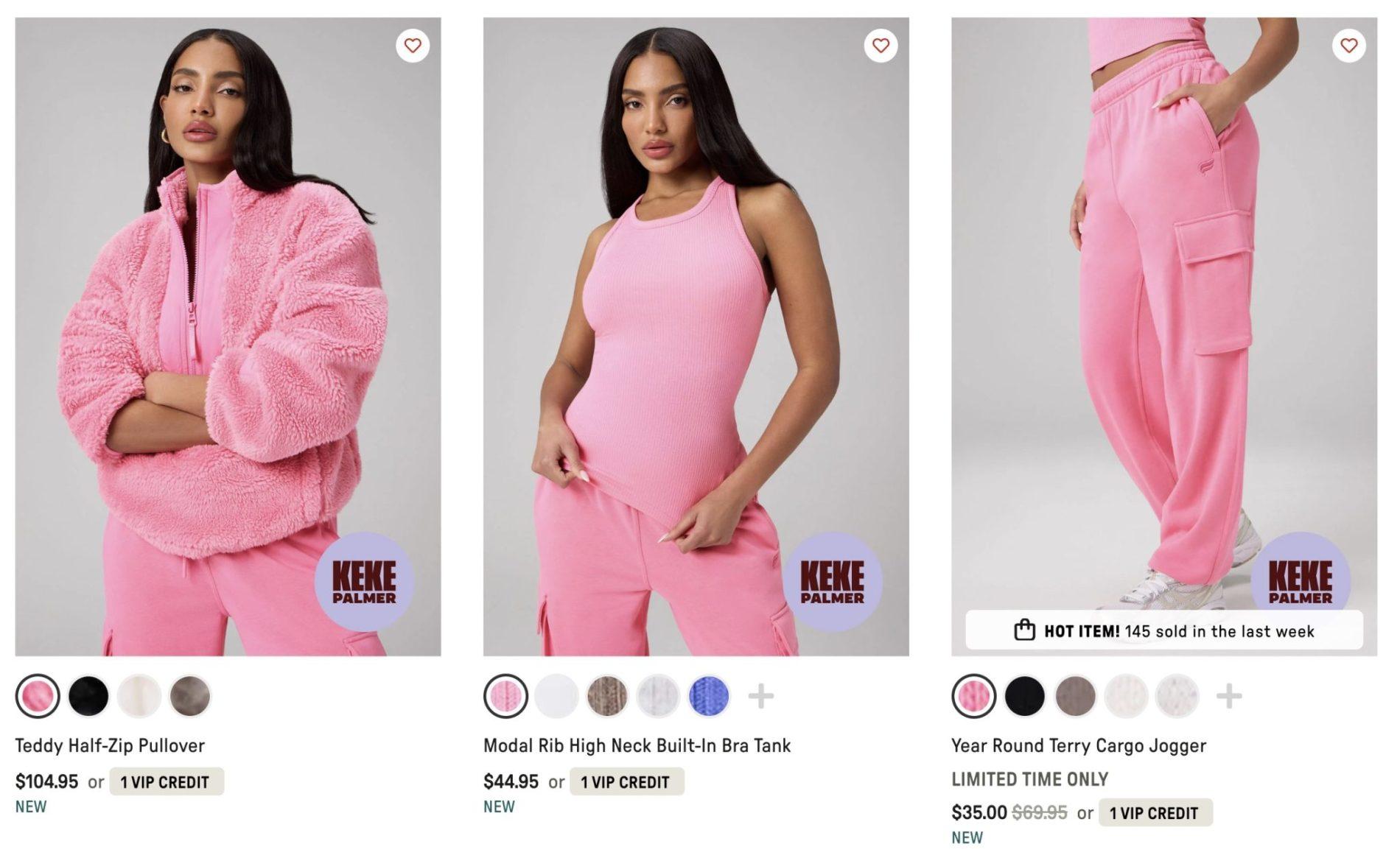The width and height of the screenshot is (1400, 858).
Task: Click shopping bag icon in Hot Item banner
Action: [x=1024, y=630]
